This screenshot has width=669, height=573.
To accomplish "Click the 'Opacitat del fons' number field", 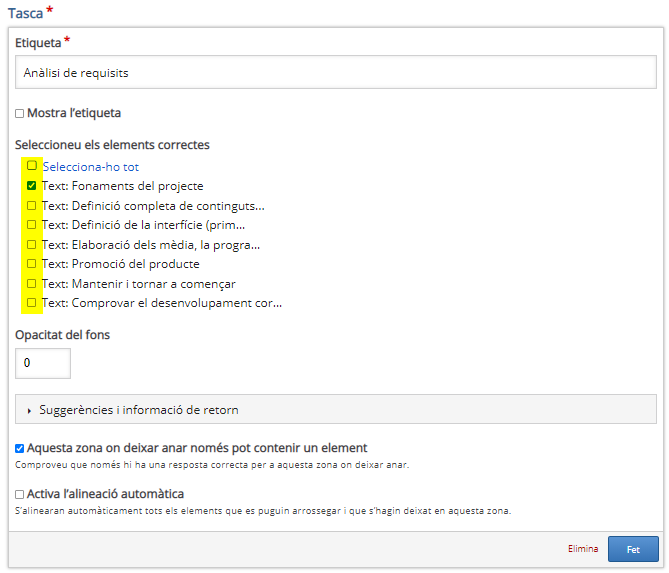I will [x=43, y=364].
